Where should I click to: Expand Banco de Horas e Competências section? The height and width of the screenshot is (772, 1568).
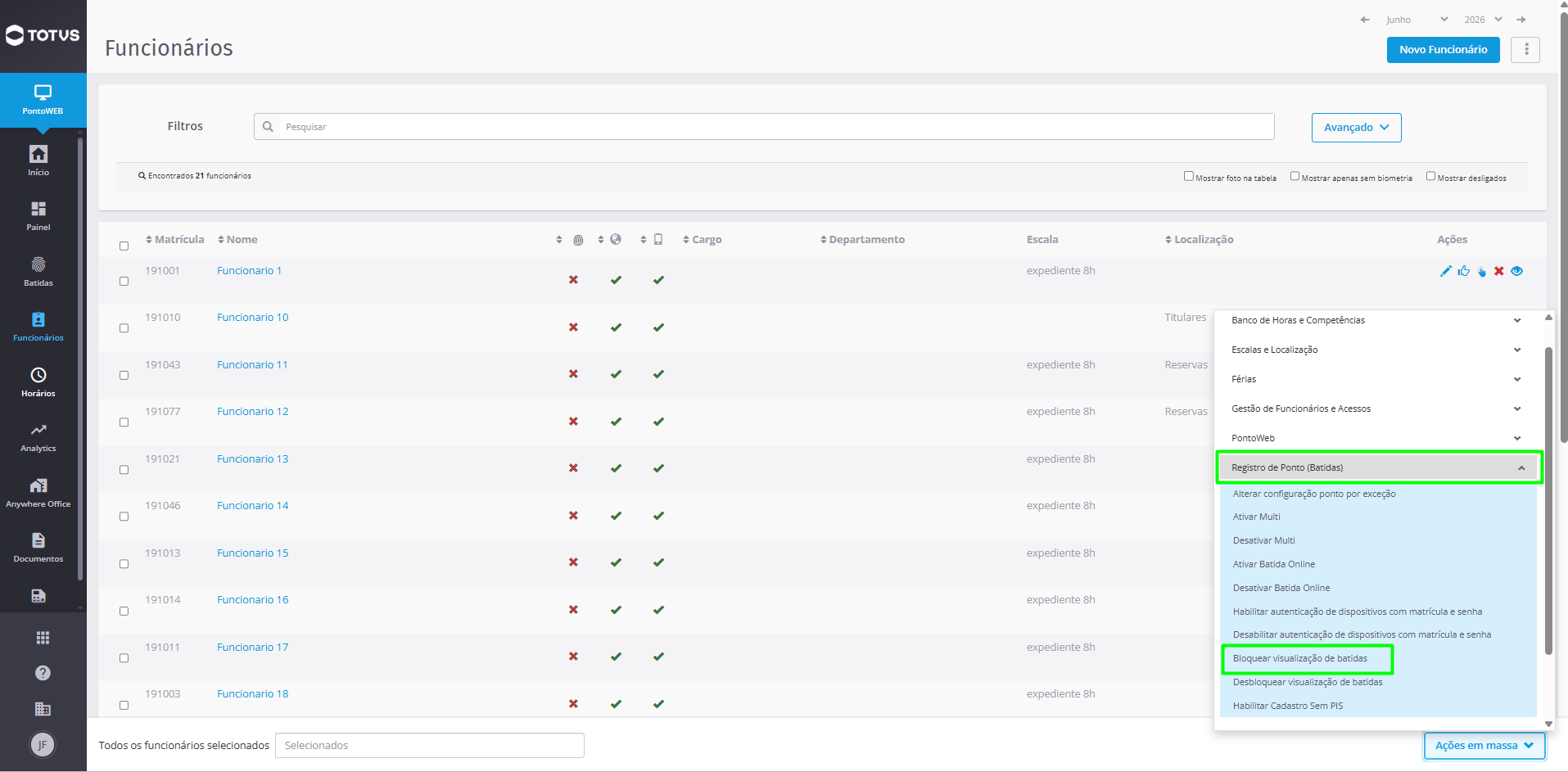coord(1376,320)
